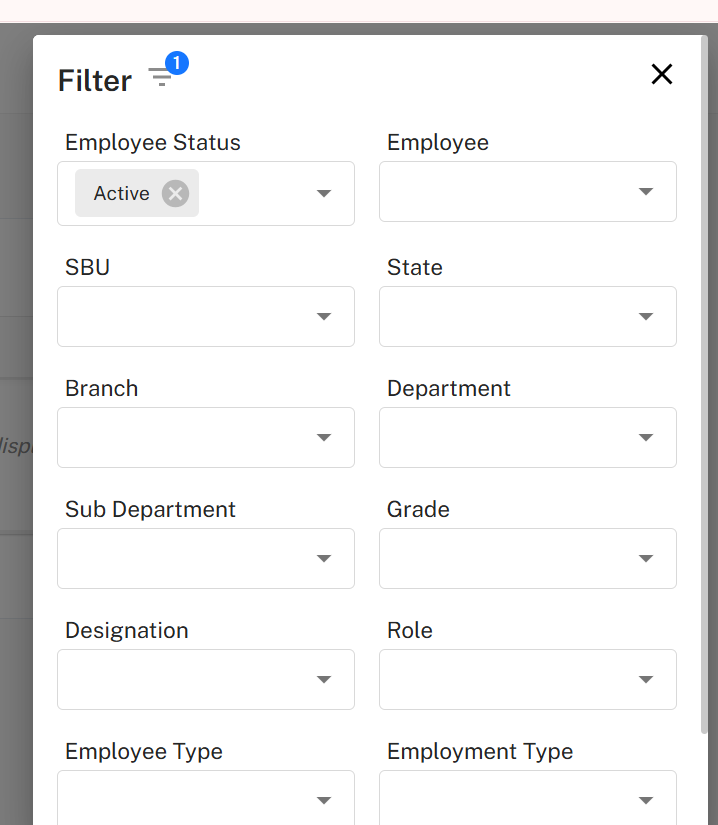The width and height of the screenshot is (718, 825).
Task: Expand the Sub Department selection list
Action: pos(323,558)
